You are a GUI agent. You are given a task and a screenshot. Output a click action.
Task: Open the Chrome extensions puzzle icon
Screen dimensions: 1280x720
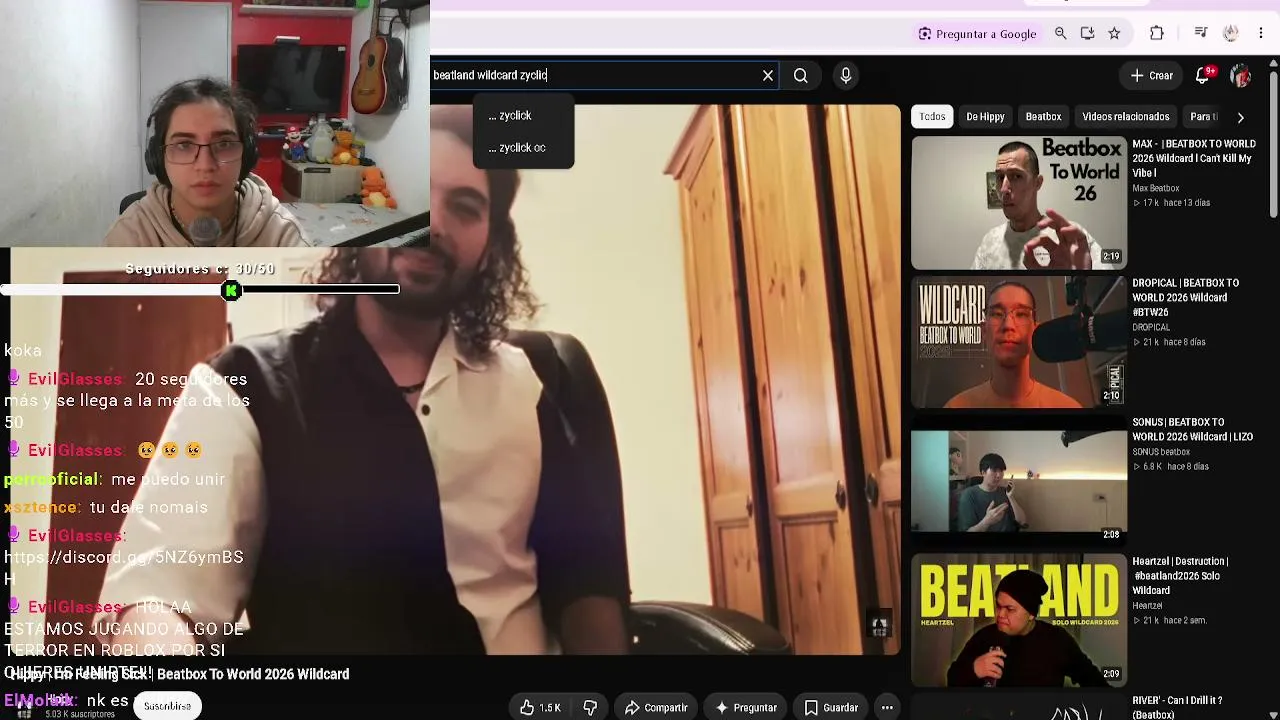[x=1157, y=33]
